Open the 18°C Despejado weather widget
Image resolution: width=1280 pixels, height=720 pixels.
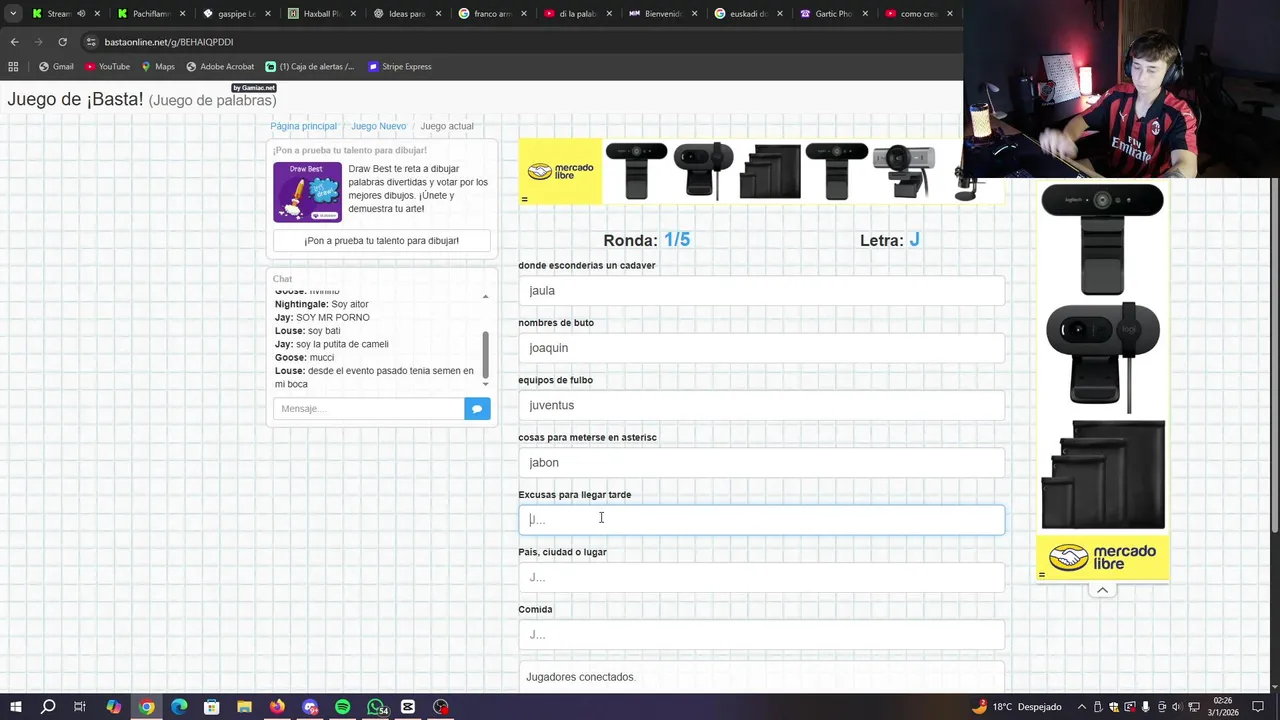click(1016, 707)
